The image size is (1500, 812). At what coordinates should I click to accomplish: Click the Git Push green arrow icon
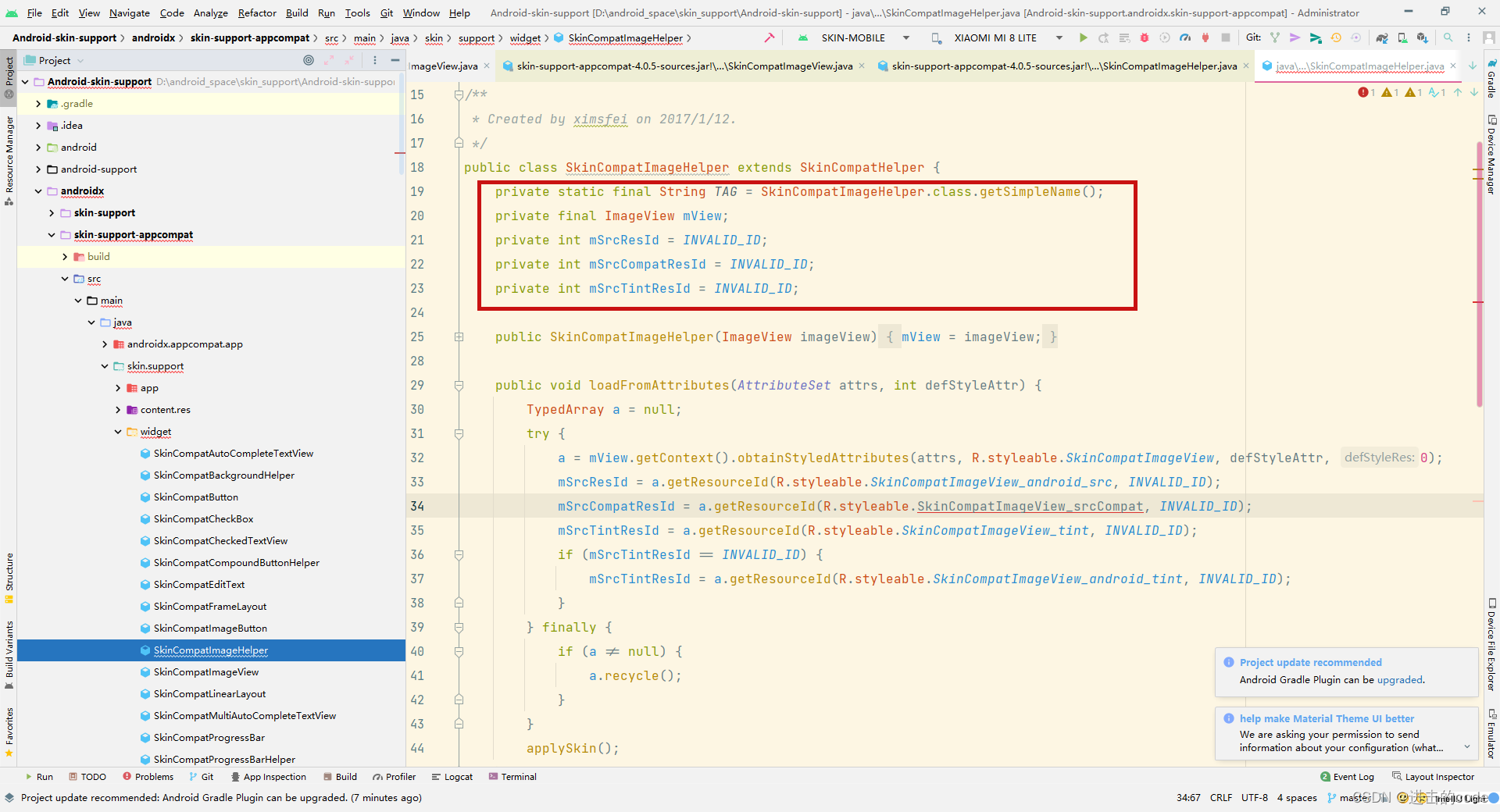(x=1316, y=37)
